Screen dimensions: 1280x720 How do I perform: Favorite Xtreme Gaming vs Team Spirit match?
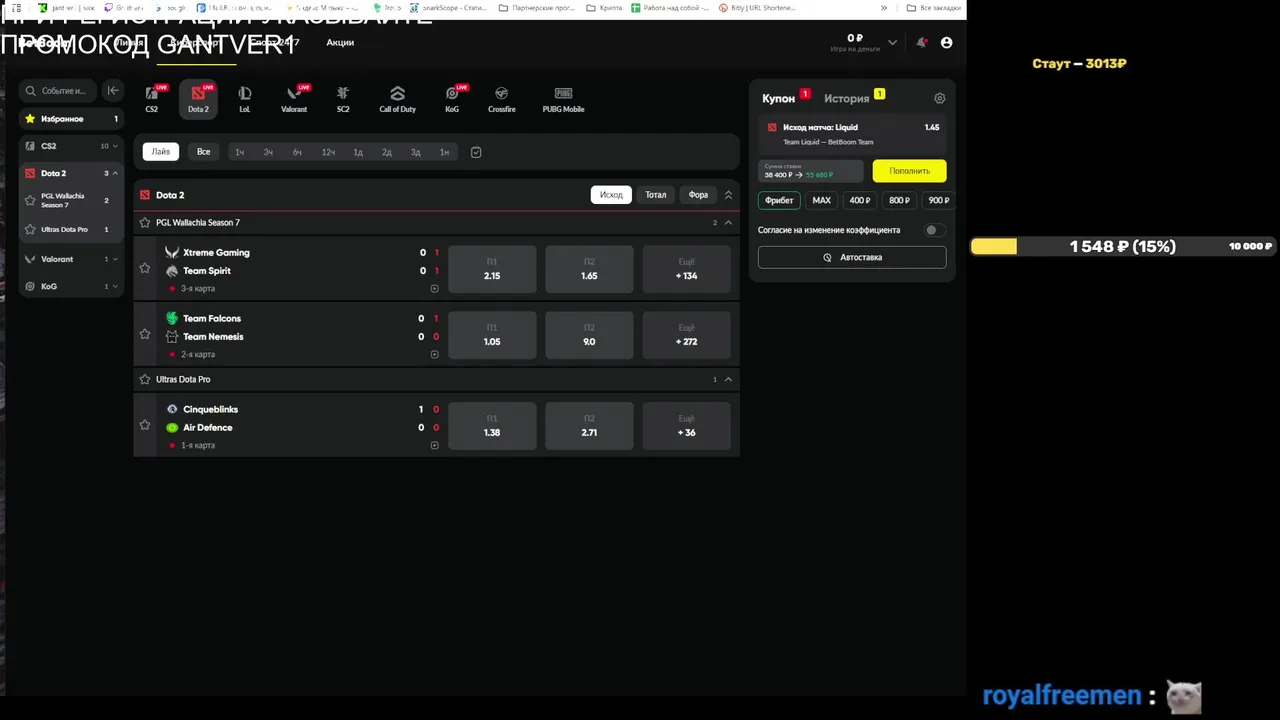145,268
